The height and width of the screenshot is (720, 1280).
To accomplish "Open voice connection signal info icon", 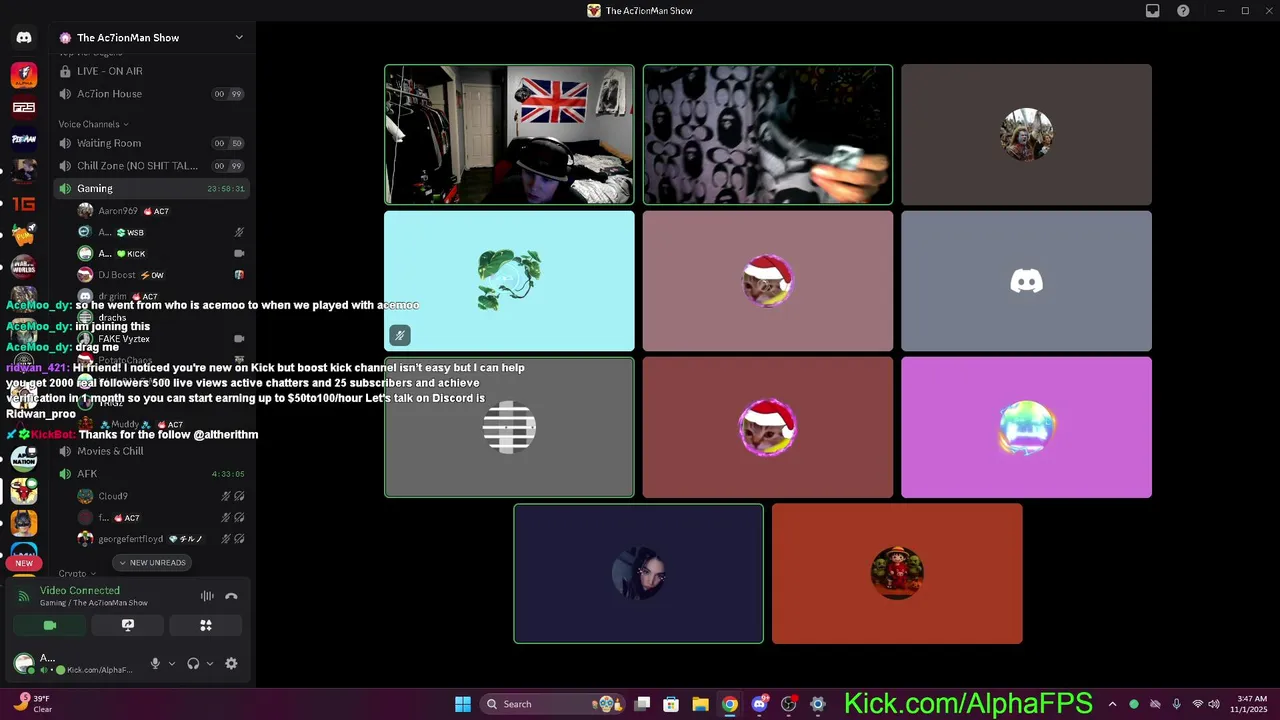I will (24, 596).
